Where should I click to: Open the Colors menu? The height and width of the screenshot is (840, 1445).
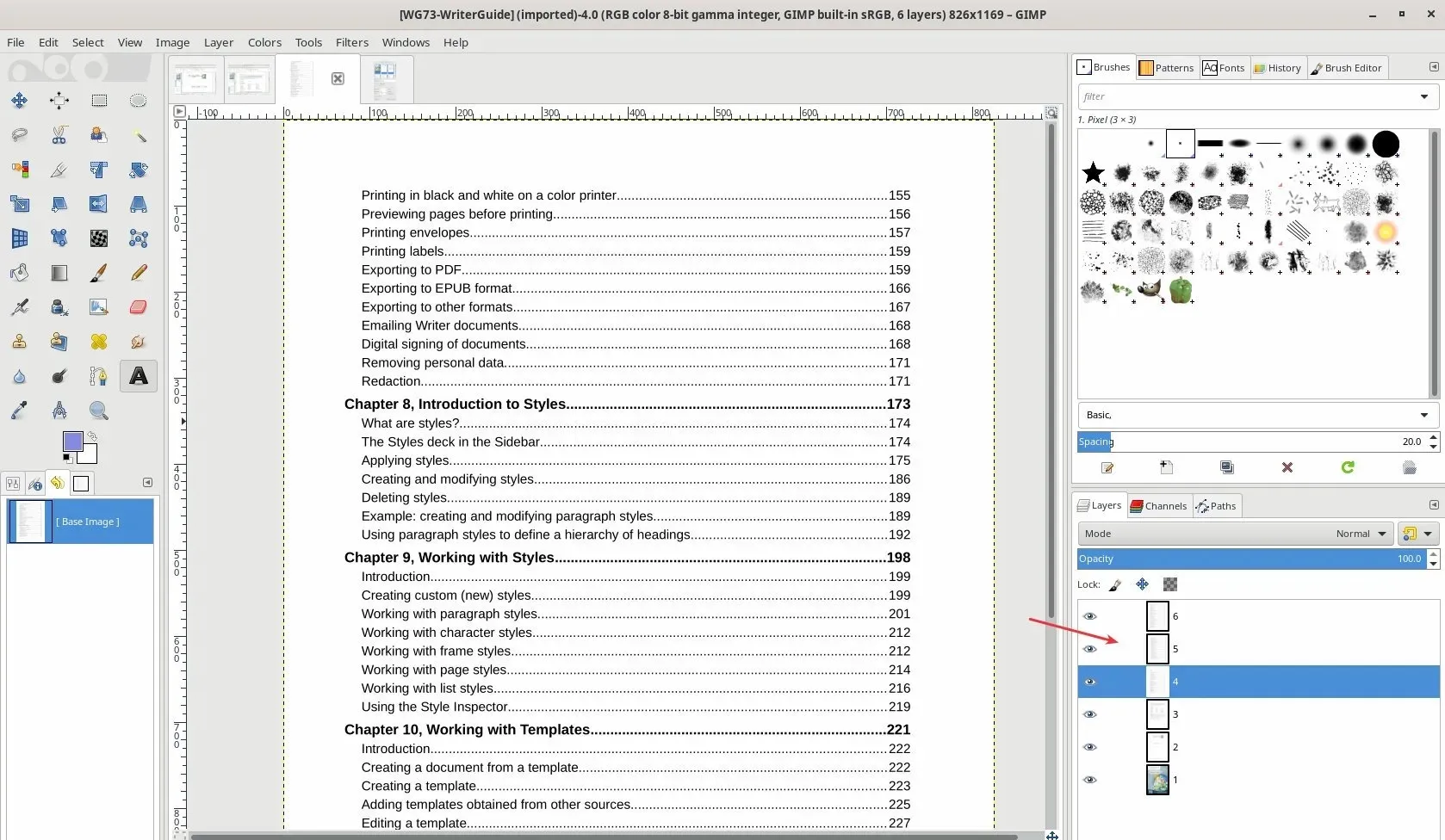click(264, 41)
